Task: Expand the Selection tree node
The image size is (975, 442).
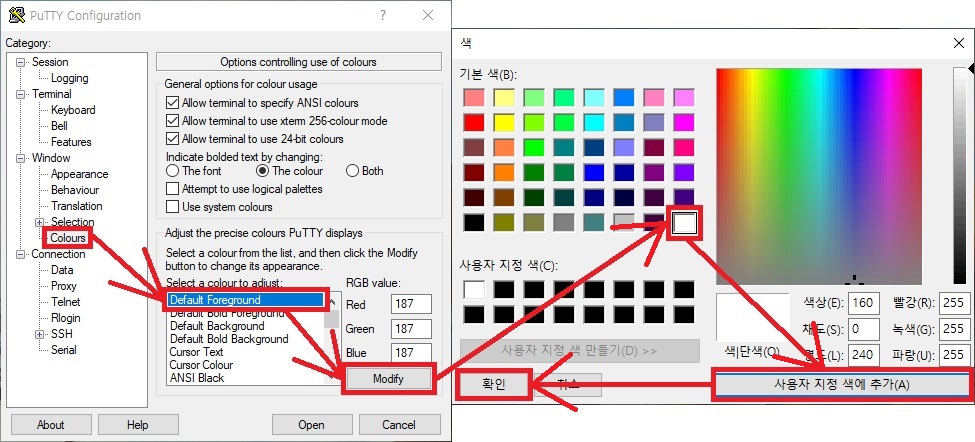Action: pyautogui.click(x=40, y=222)
